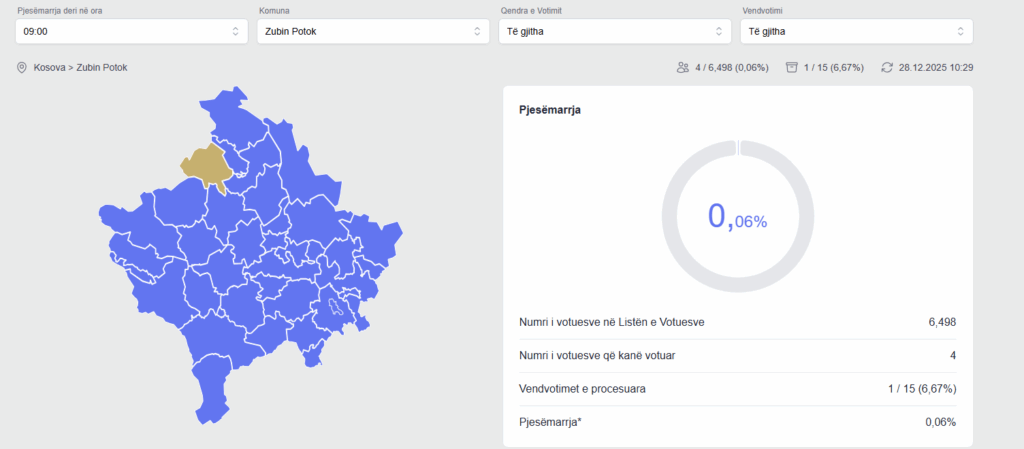The height and width of the screenshot is (449, 1024).
Task: Expand the Komuna dropdown showing Zubin Potok
Action: point(373,31)
